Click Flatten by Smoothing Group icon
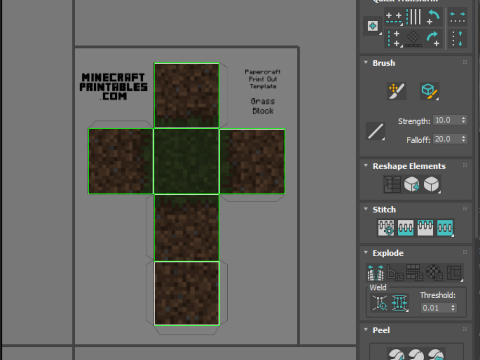Viewport: 480px width, 360px height. pos(415,272)
